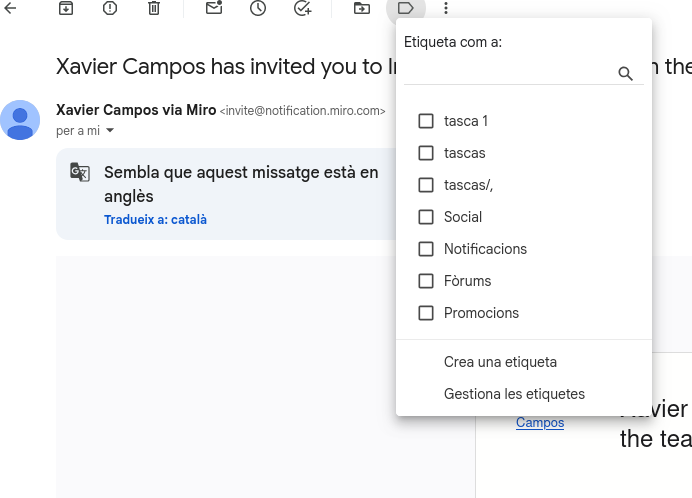Add the email to Tasks
692x498 pixels.
pyautogui.click(x=302, y=8)
